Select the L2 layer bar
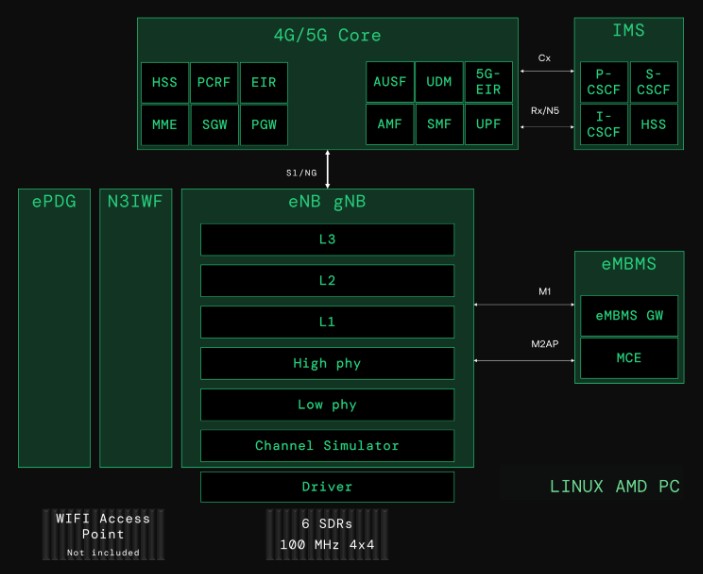 click(327, 281)
